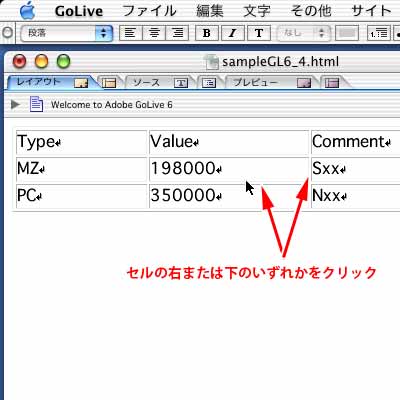Image resolution: width=400 pixels, height=400 pixels.
Task: Open the frame preview tab icon
Action: [332, 83]
